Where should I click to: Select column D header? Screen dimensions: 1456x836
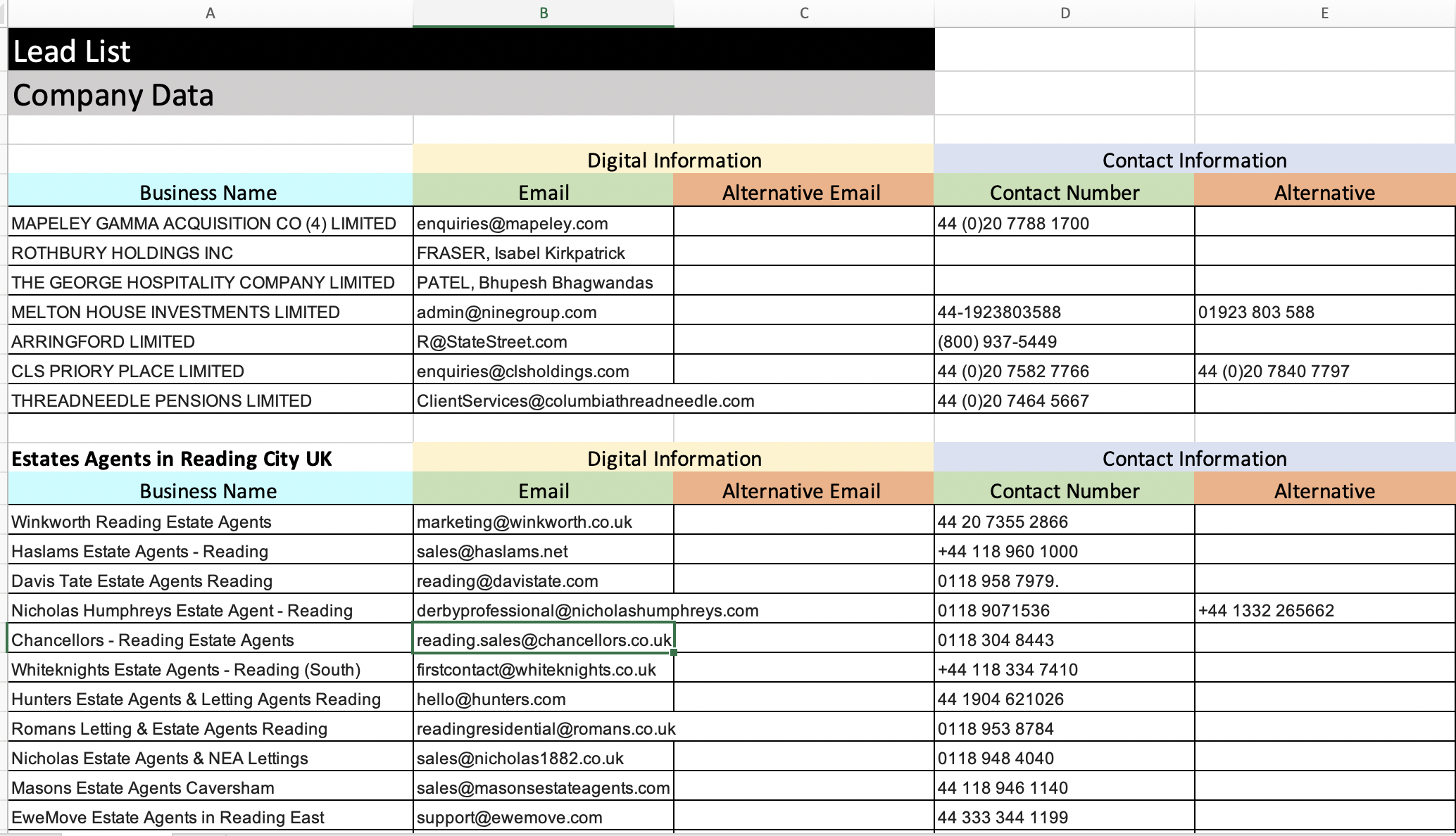click(1065, 13)
